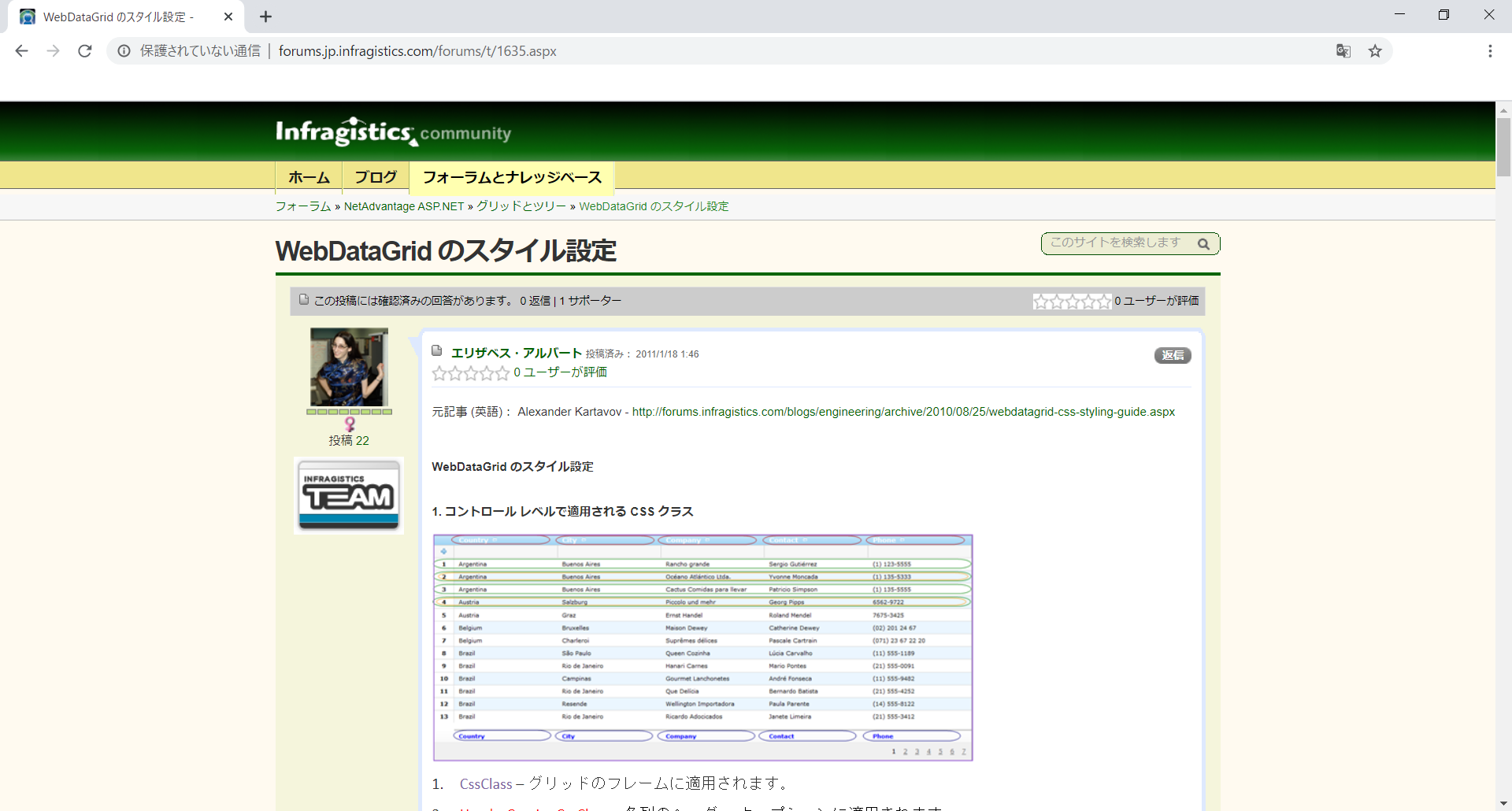
Task: Select the ホーム tab
Action: point(308,177)
